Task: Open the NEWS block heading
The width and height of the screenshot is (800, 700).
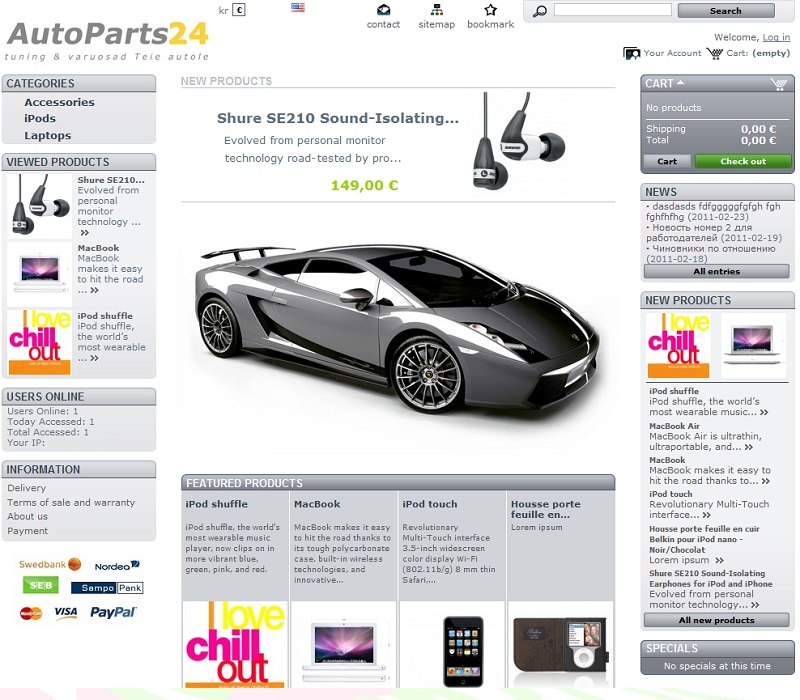Action: coord(661,192)
